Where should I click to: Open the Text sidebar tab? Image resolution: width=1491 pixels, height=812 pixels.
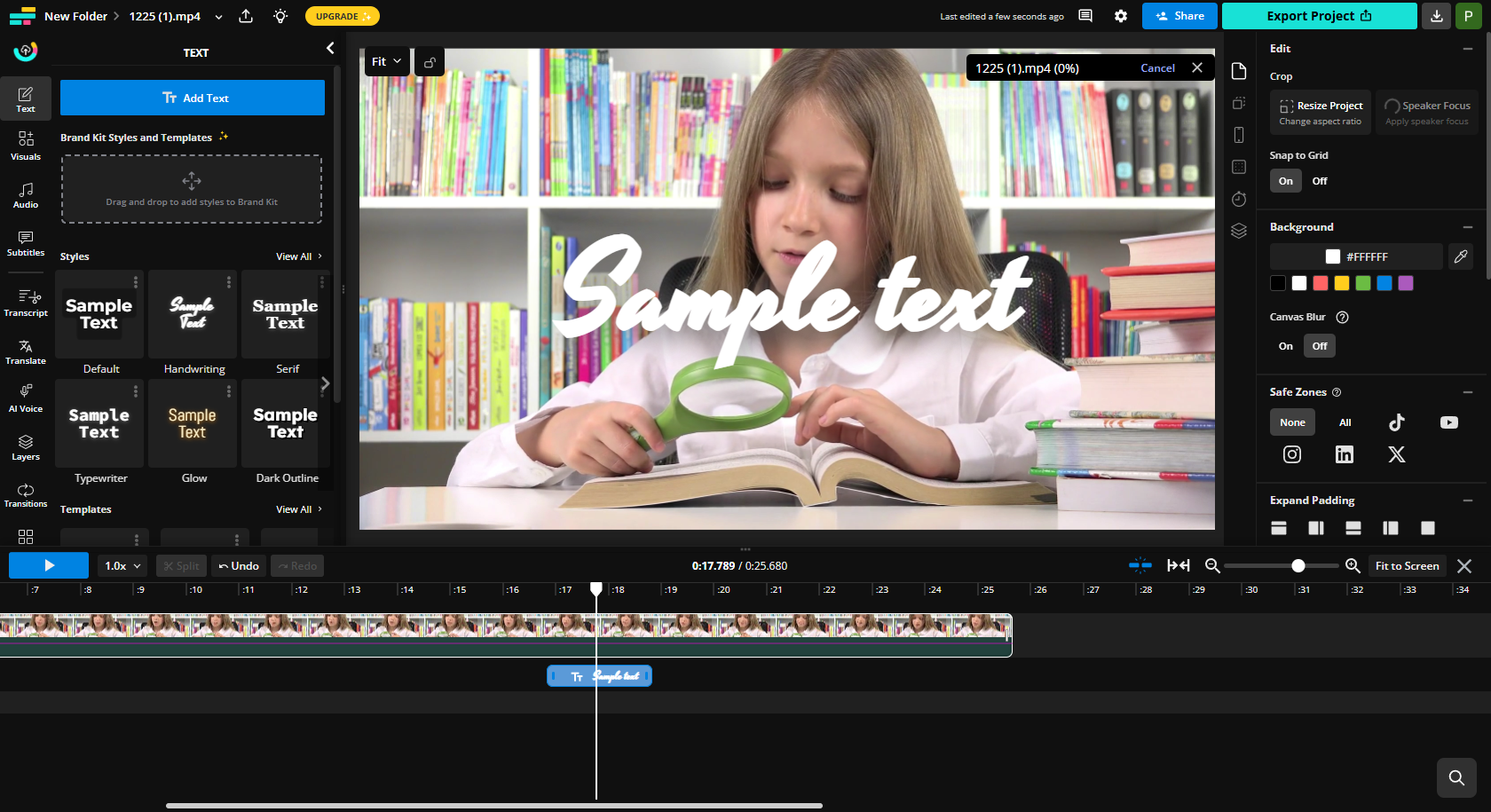(26, 99)
